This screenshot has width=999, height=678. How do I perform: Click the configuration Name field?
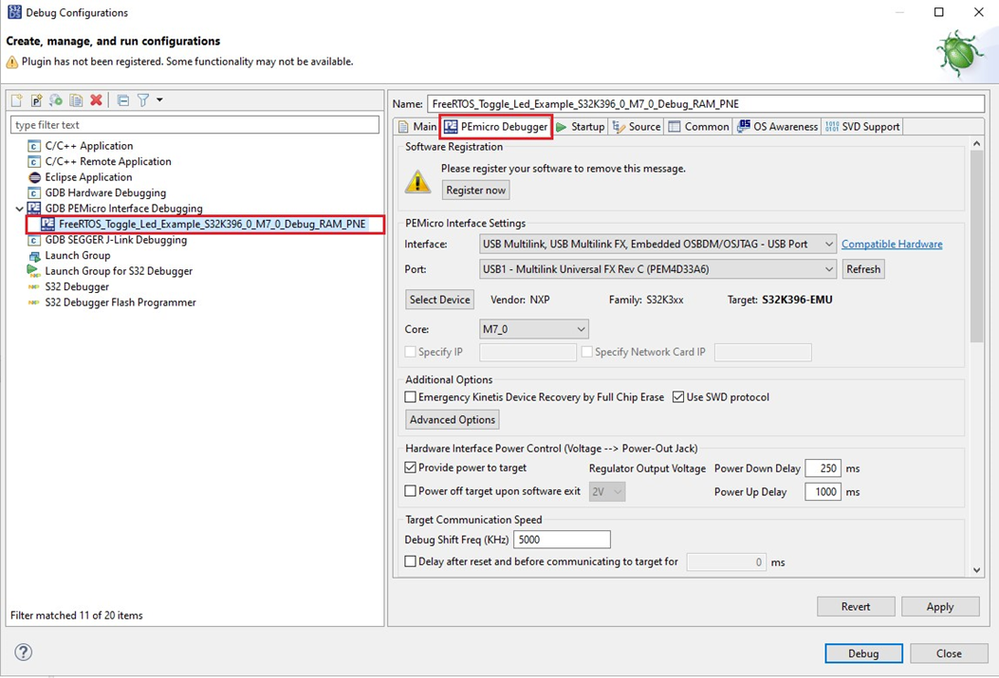click(x=706, y=104)
